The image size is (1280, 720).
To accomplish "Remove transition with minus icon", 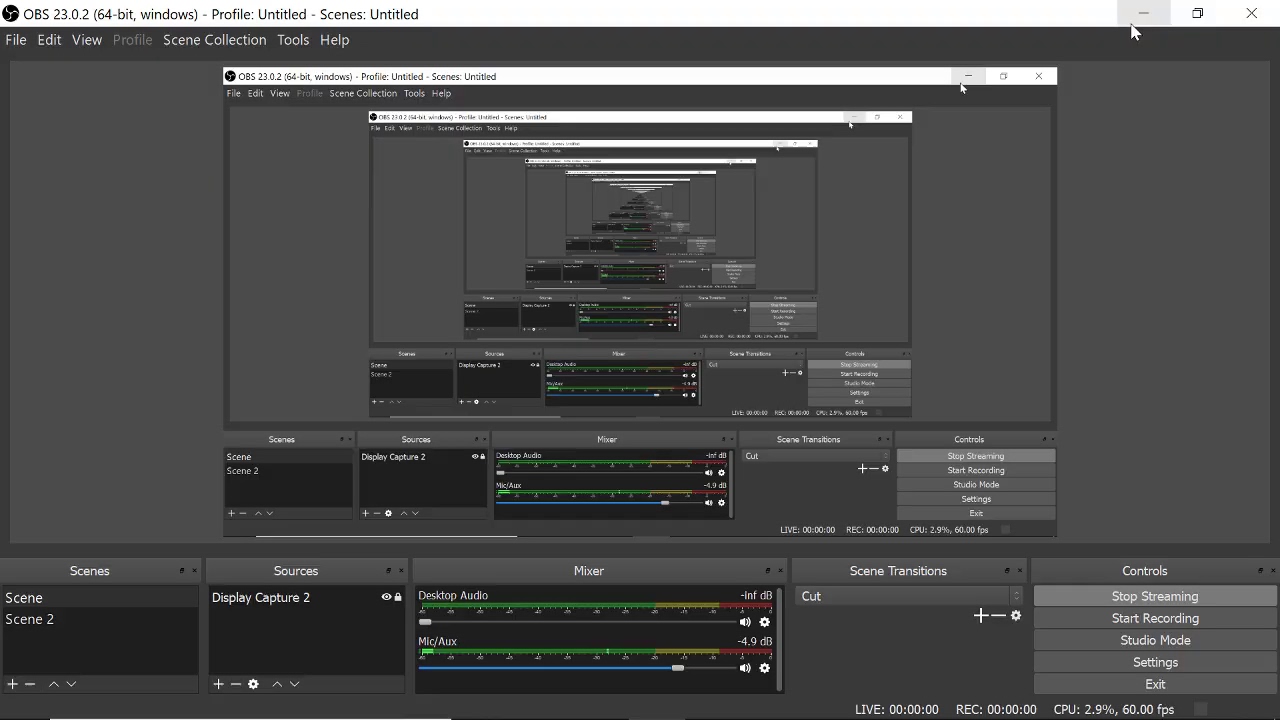I will click(998, 616).
